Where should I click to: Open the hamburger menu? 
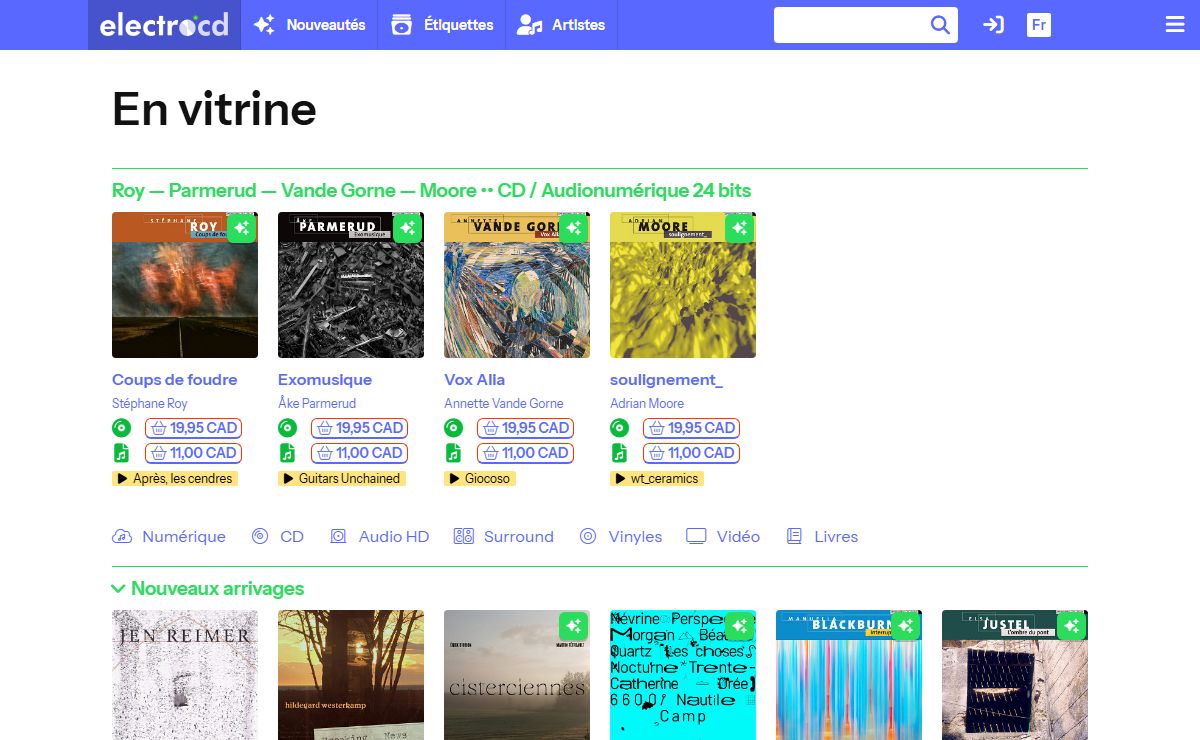[x=1175, y=25]
